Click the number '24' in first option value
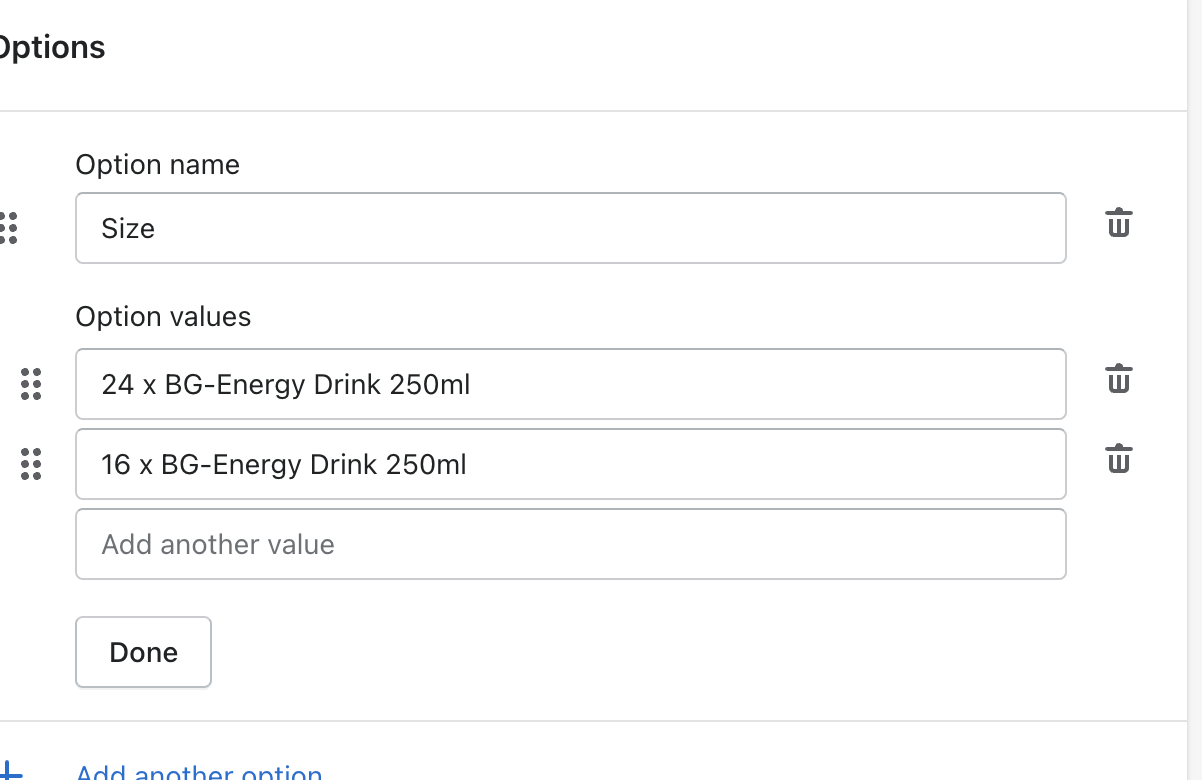The image size is (1202, 780). 118,384
